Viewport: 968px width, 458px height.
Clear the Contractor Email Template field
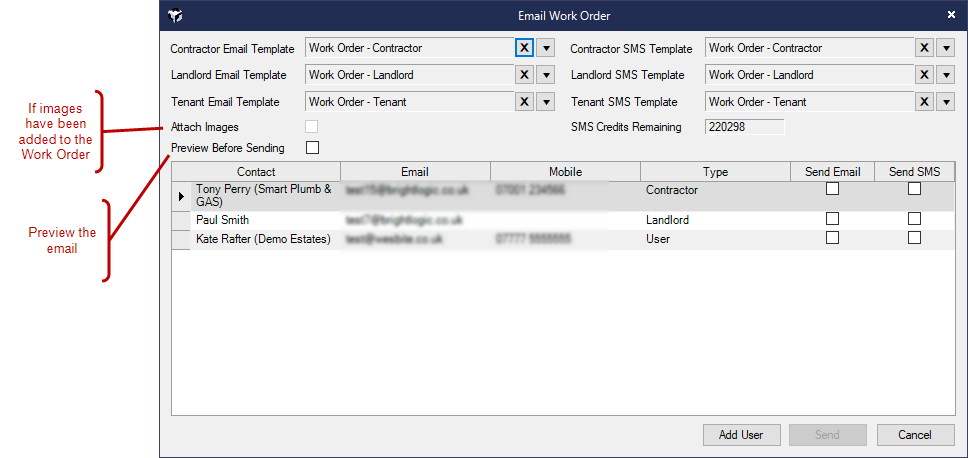pos(524,48)
